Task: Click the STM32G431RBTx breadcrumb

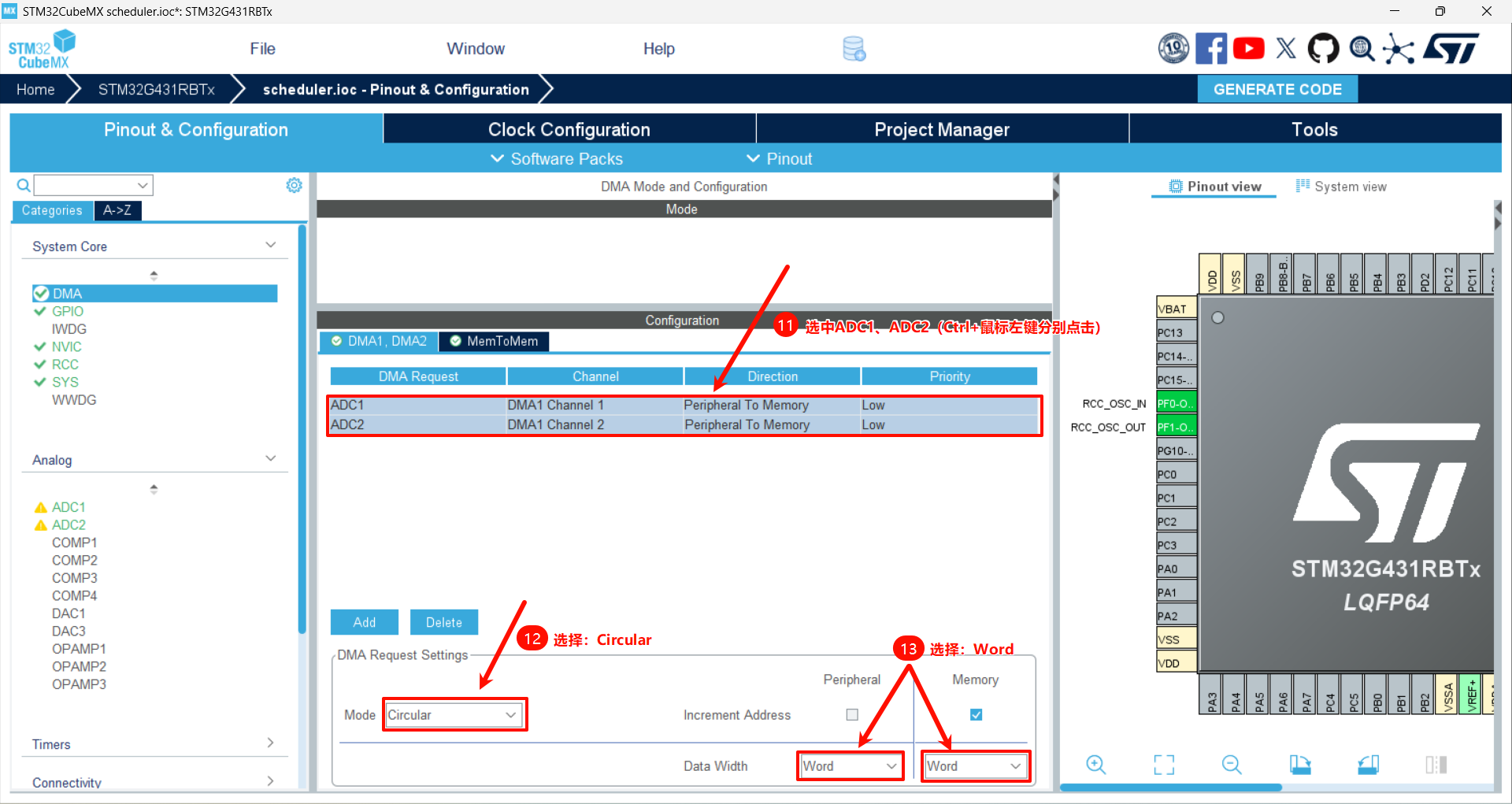Action: (156, 89)
